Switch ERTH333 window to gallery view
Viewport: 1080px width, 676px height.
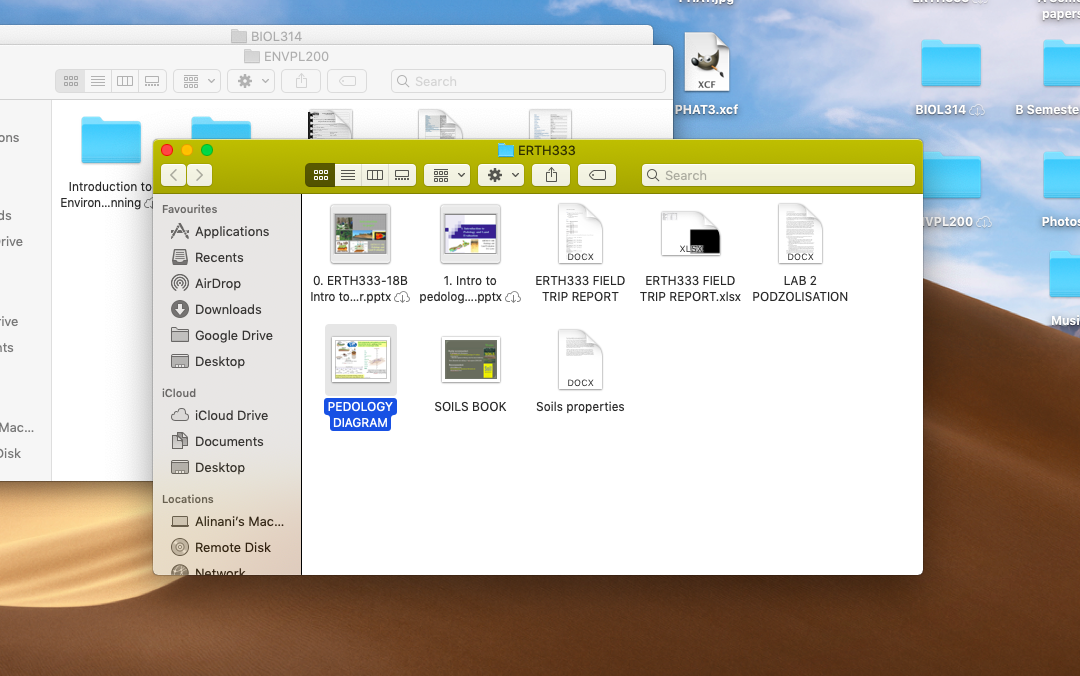point(402,175)
